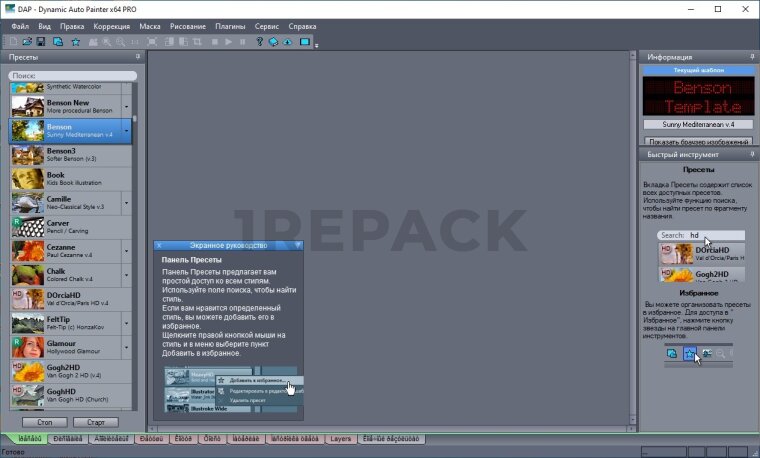760x458 pixels.
Task: Click the New file icon in toolbar
Action: 15,42
